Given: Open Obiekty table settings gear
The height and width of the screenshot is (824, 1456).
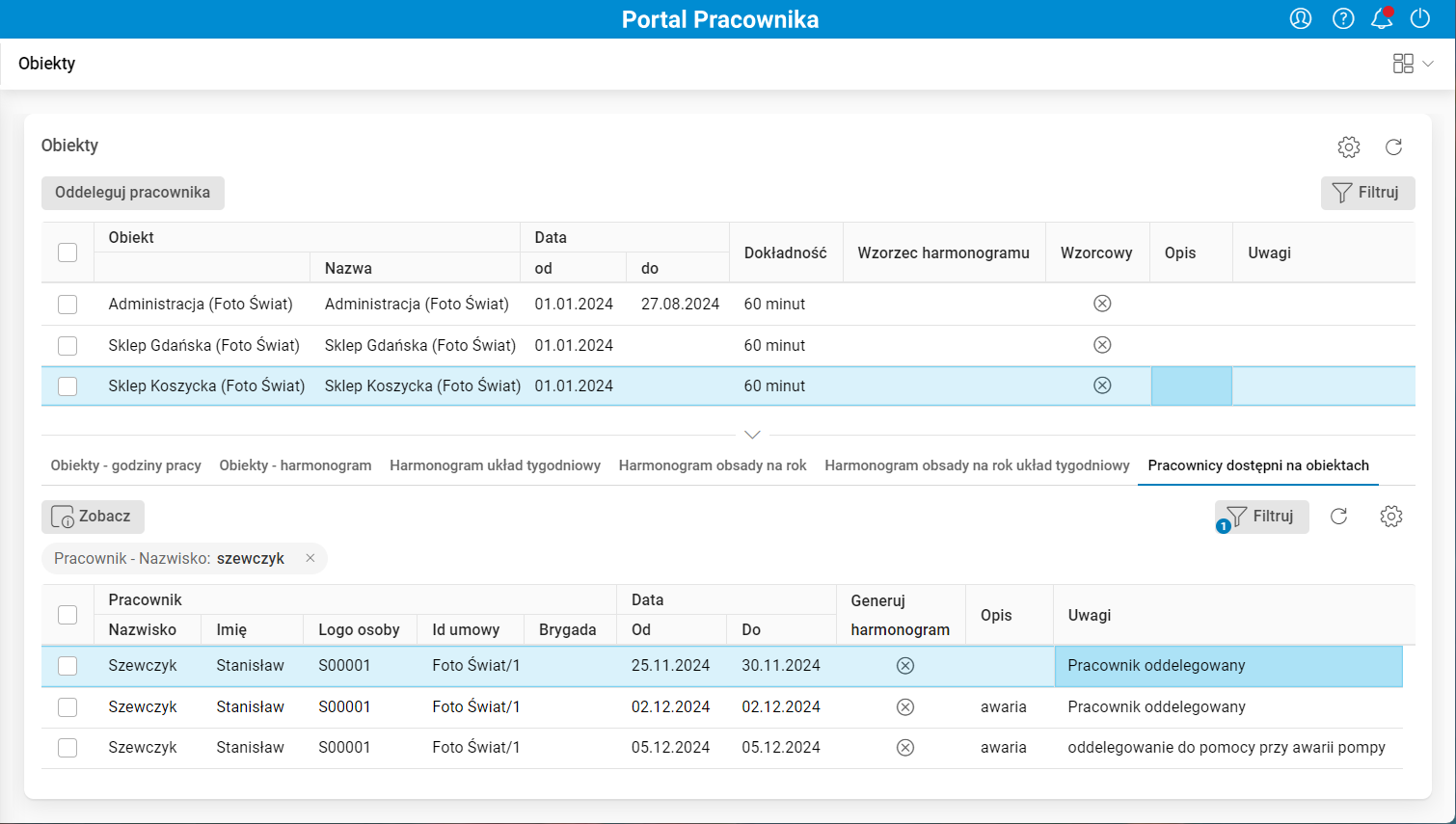Looking at the screenshot, I should [1349, 146].
